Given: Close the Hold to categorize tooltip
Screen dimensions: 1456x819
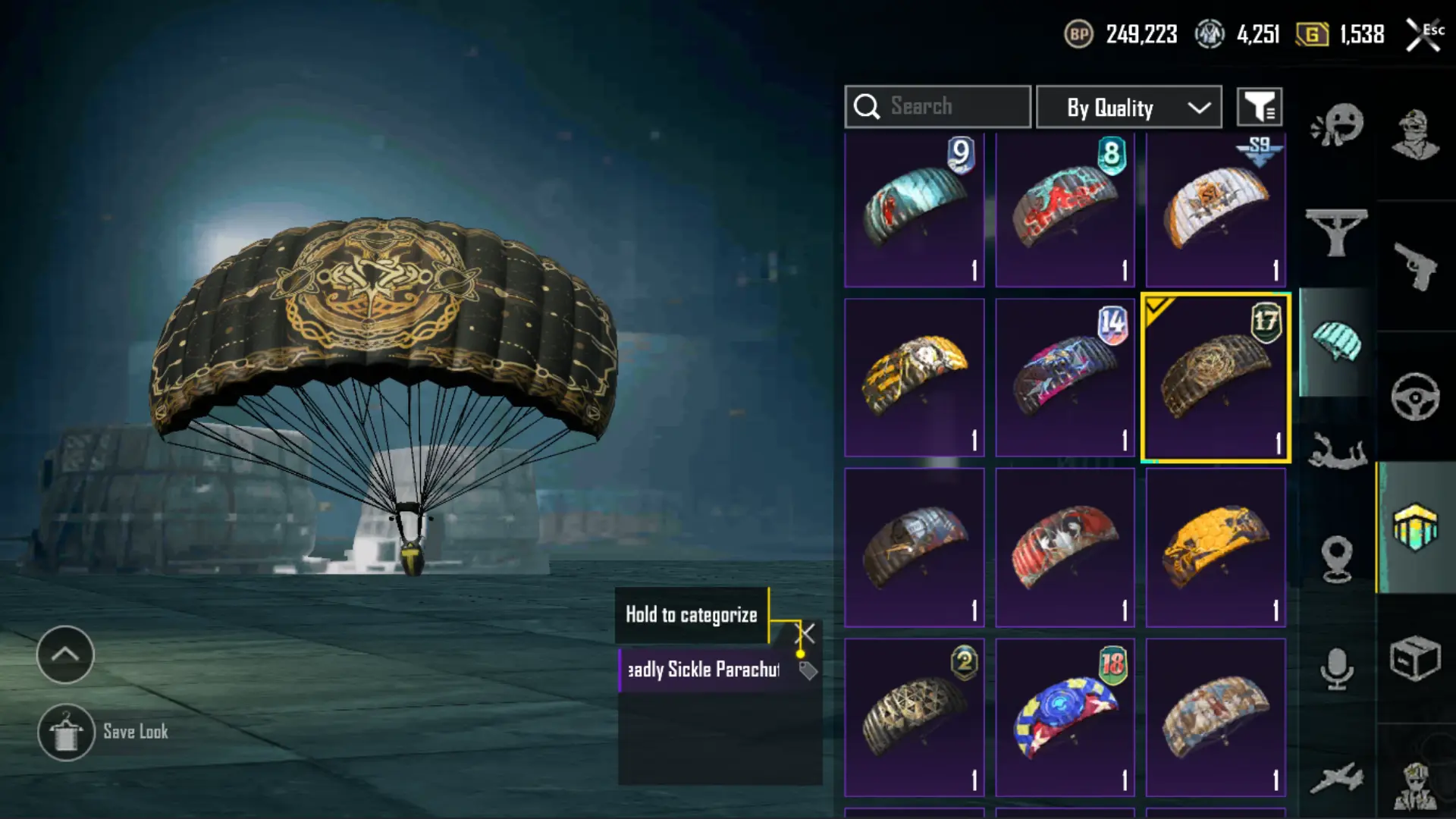Looking at the screenshot, I should pos(806,633).
